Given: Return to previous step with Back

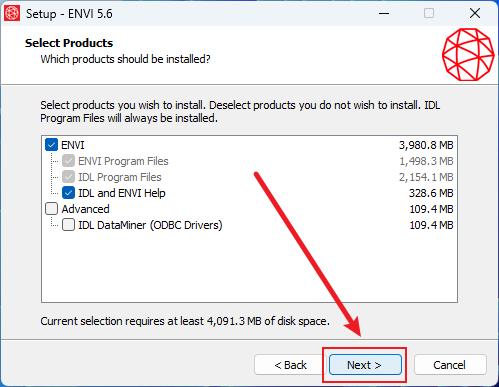Looking at the screenshot, I should click(290, 365).
